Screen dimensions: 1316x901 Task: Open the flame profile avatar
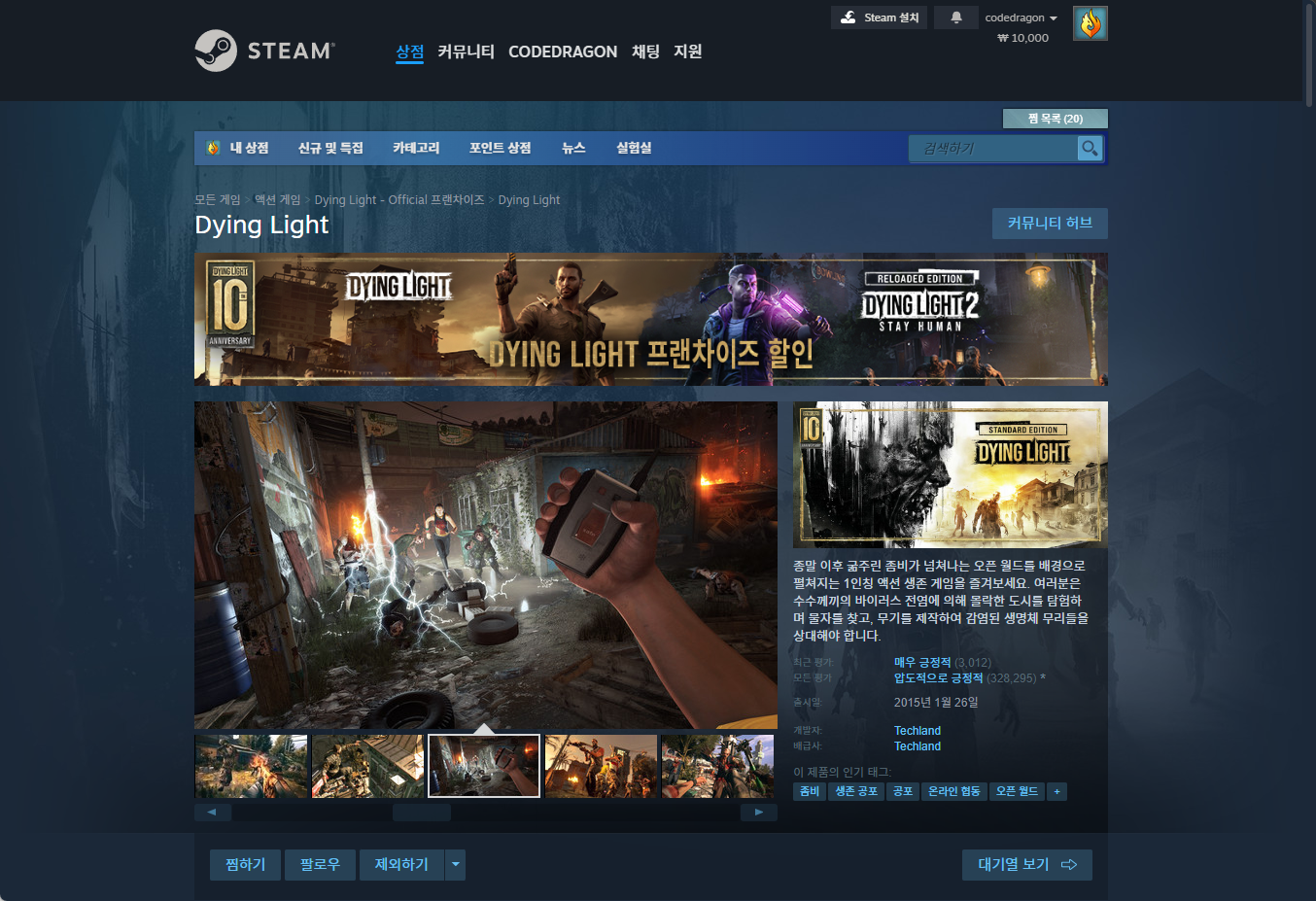pos(1091,23)
